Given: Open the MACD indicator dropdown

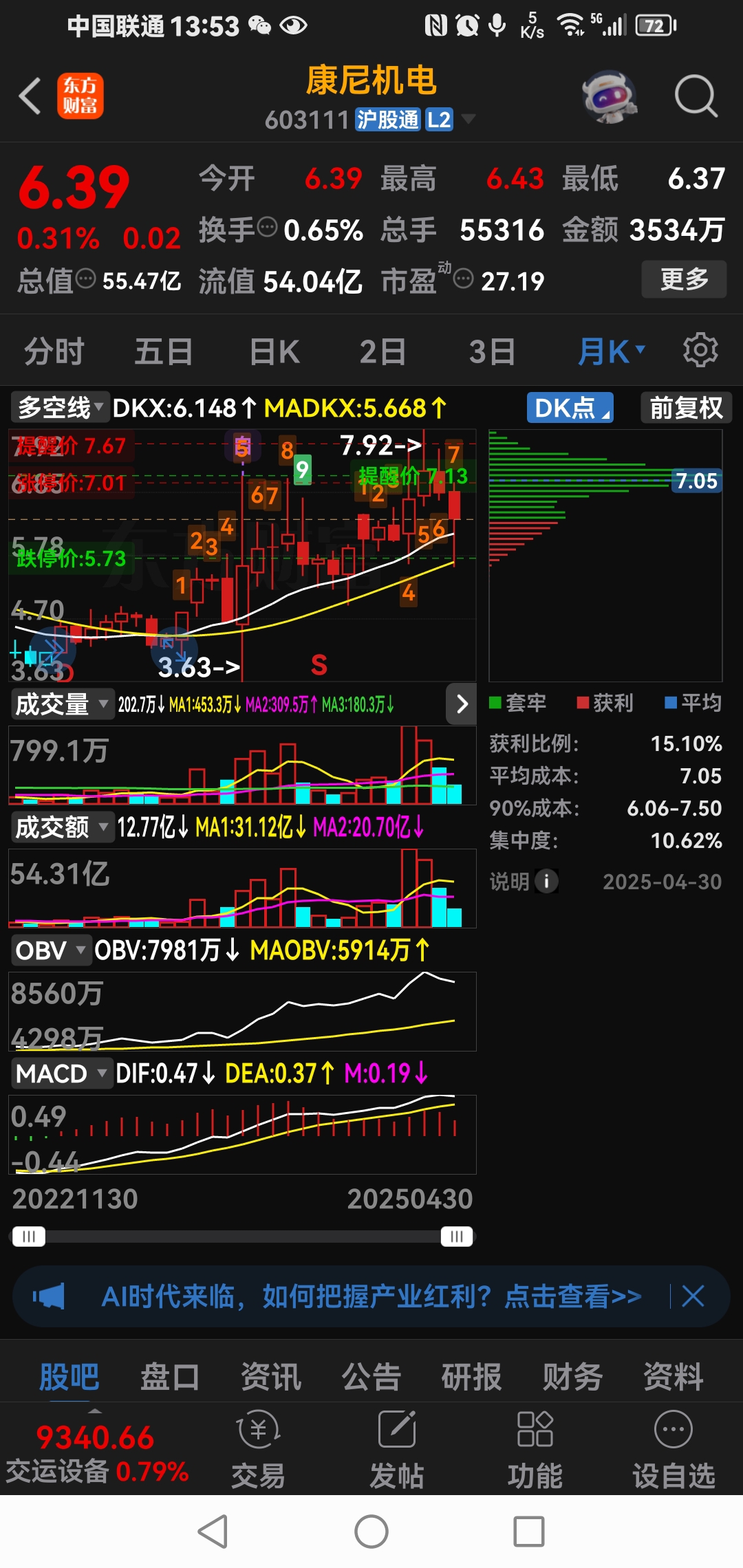Looking at the screenshot, I should (x=61, y=1073).
